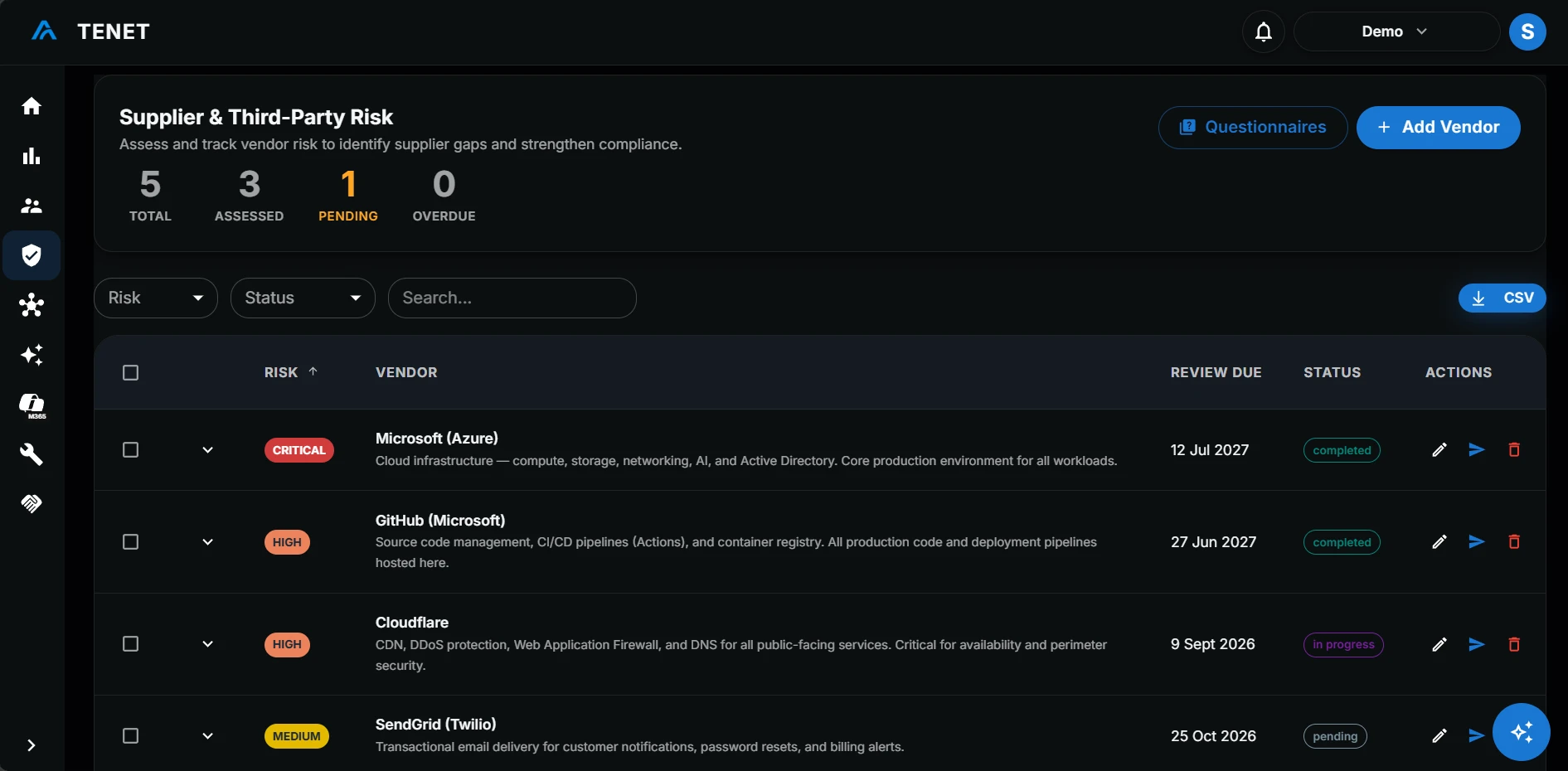Expand the GitHub (Microsoft) row details
This screenshot has width=1568, height=771.
(207, 541)
